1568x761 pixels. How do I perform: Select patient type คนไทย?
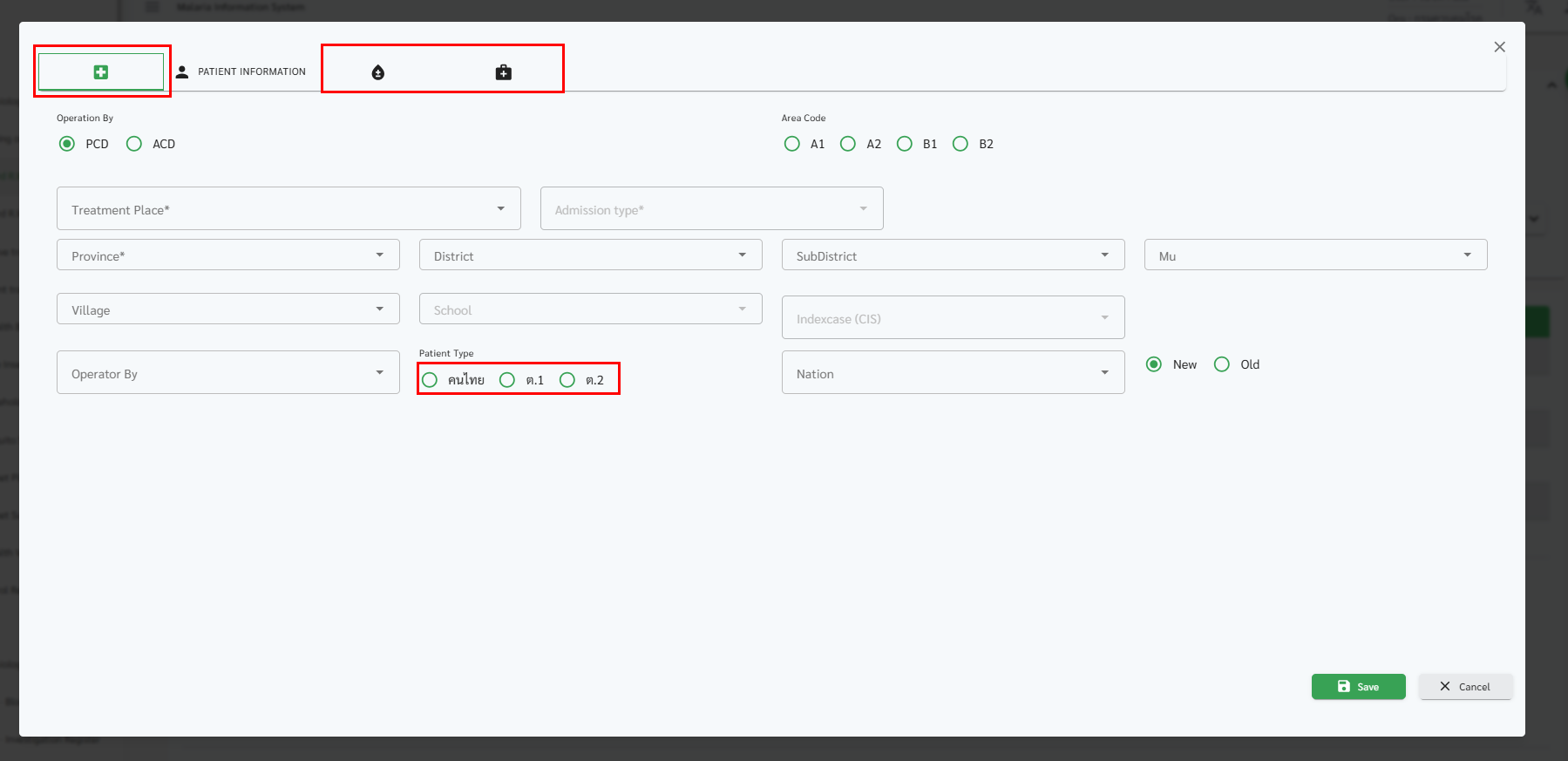430,380
